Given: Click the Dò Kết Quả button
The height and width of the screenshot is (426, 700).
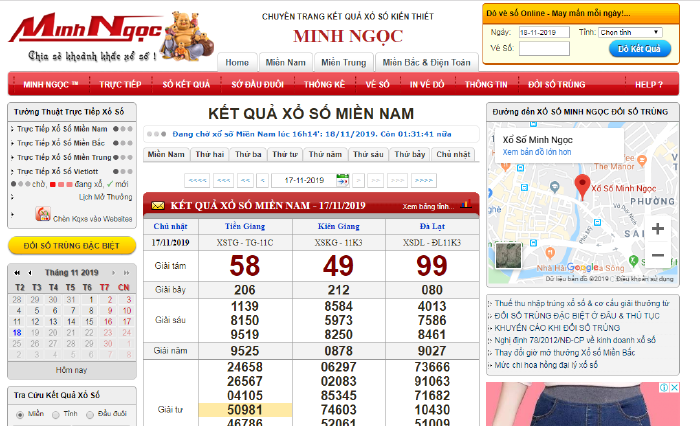Looking at the screenshot, I should pyautogui.click(x=640, y=49).
